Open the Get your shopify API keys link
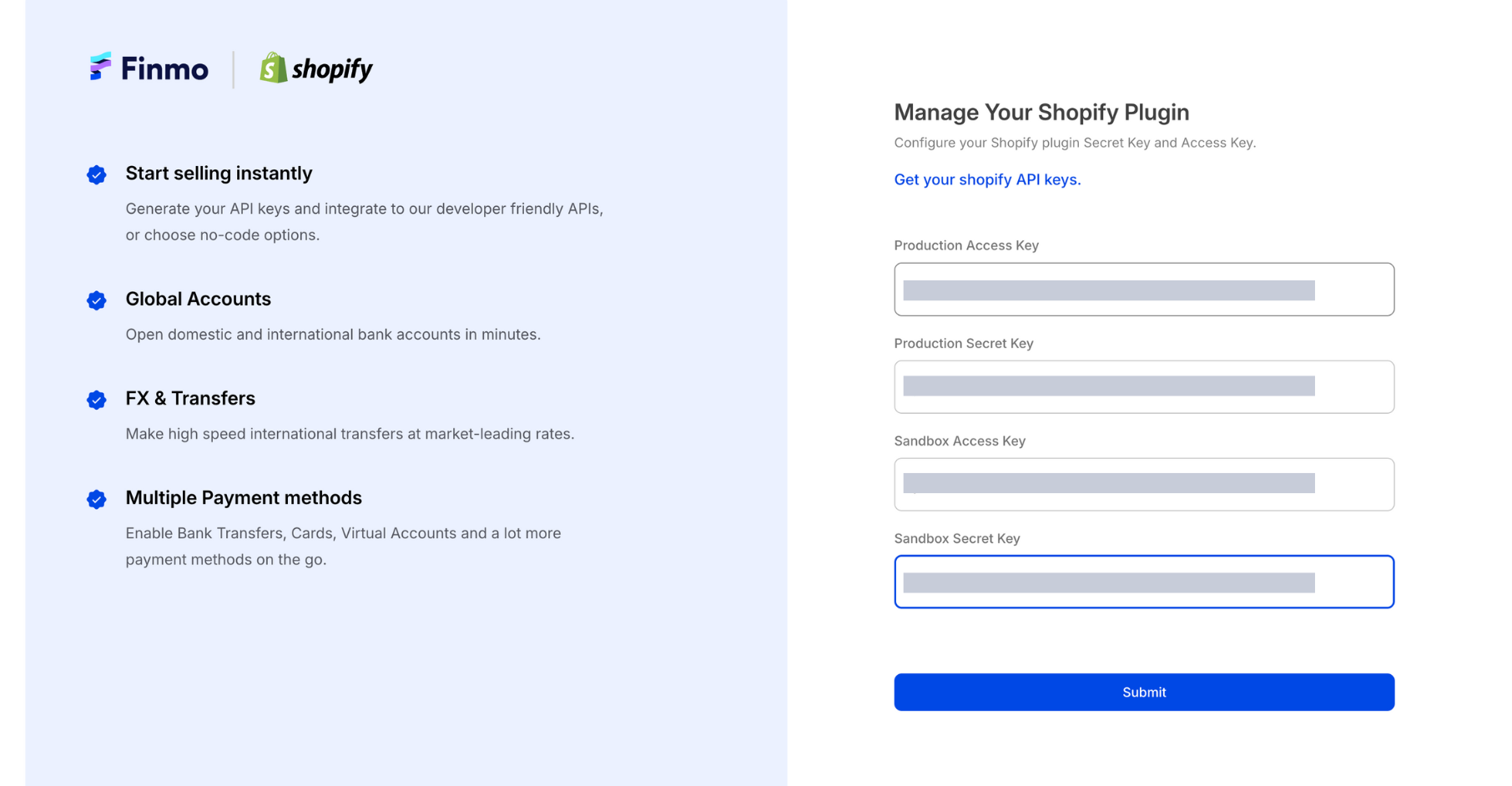1512x786 pixels. tap(987, 179)
